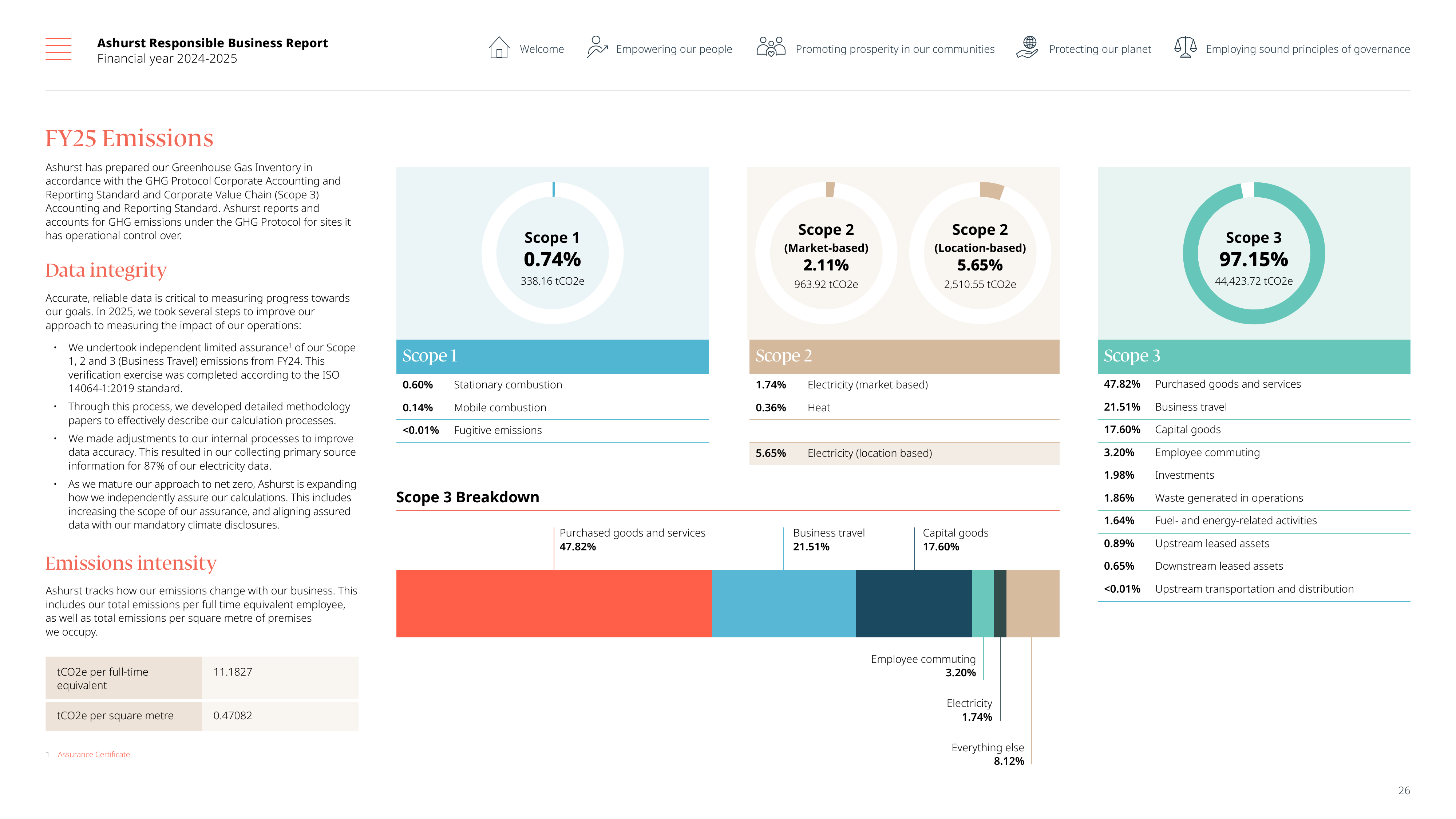
Task: Select the Heat 0.36% row
Action: [x=904, y=408]
